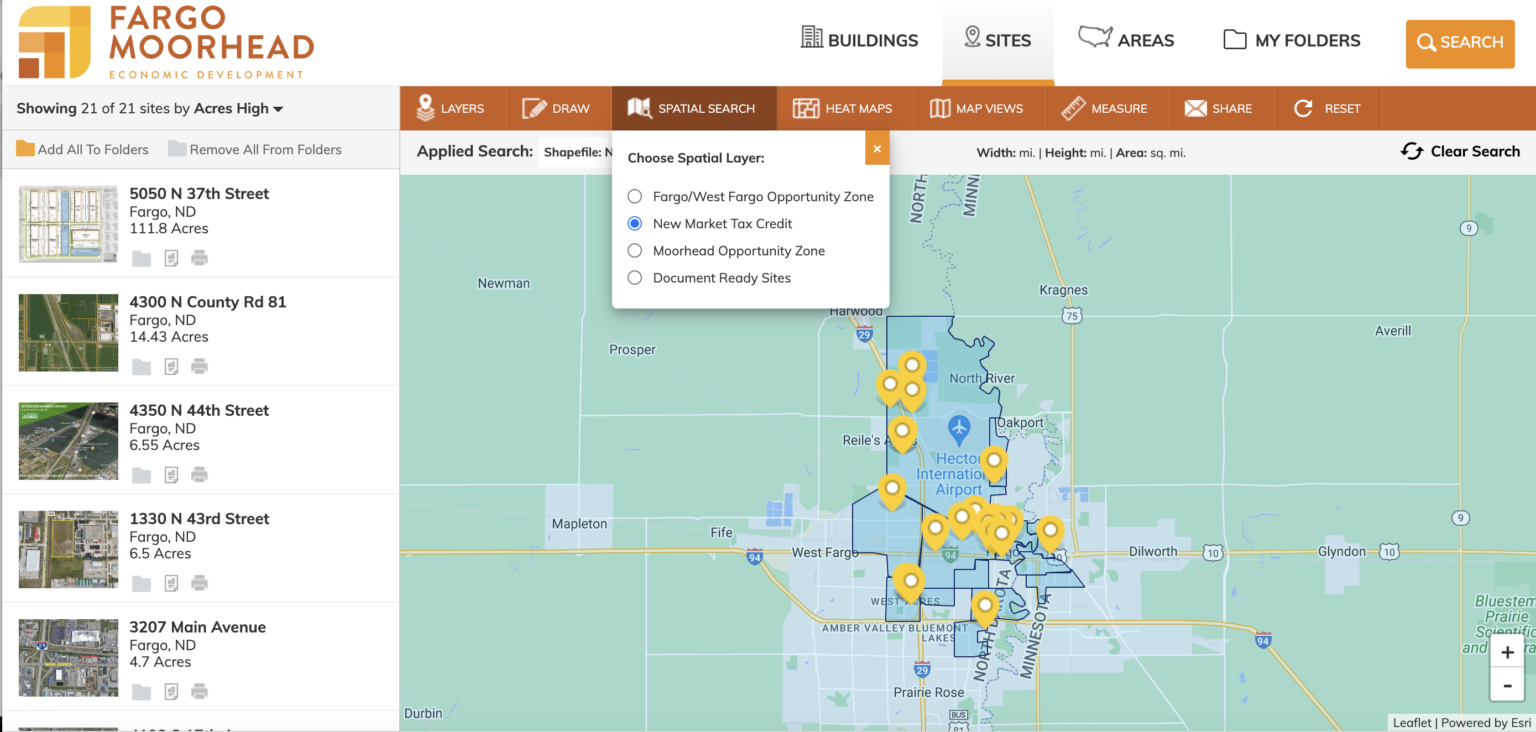Open the Spatial Search tool
The image size is (1536, 732).
(694, 108)
